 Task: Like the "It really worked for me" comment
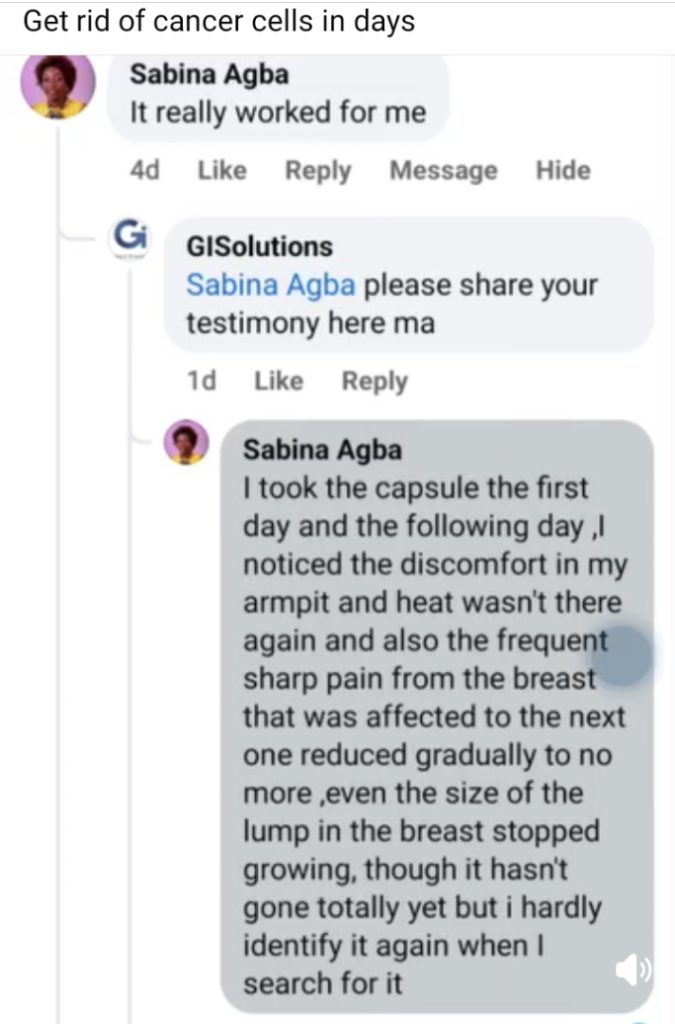tap(222, 171)
